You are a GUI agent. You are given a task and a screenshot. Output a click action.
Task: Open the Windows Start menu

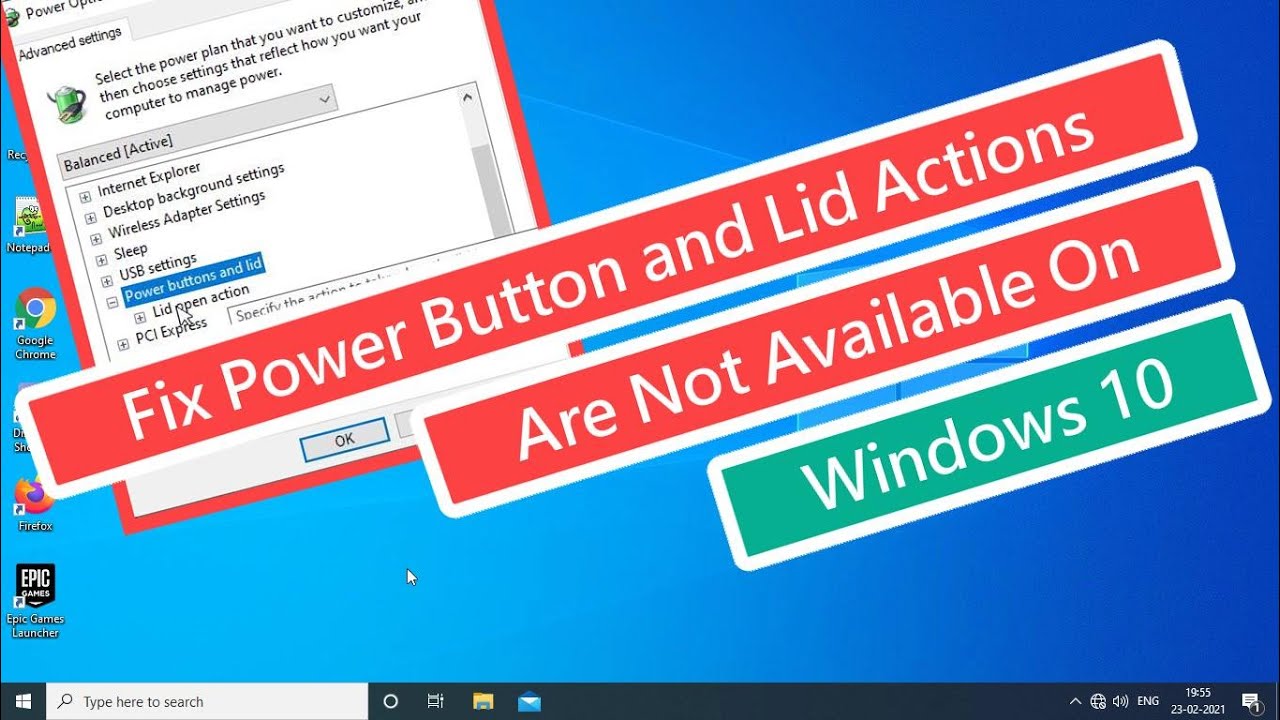(x=23, y=701)
